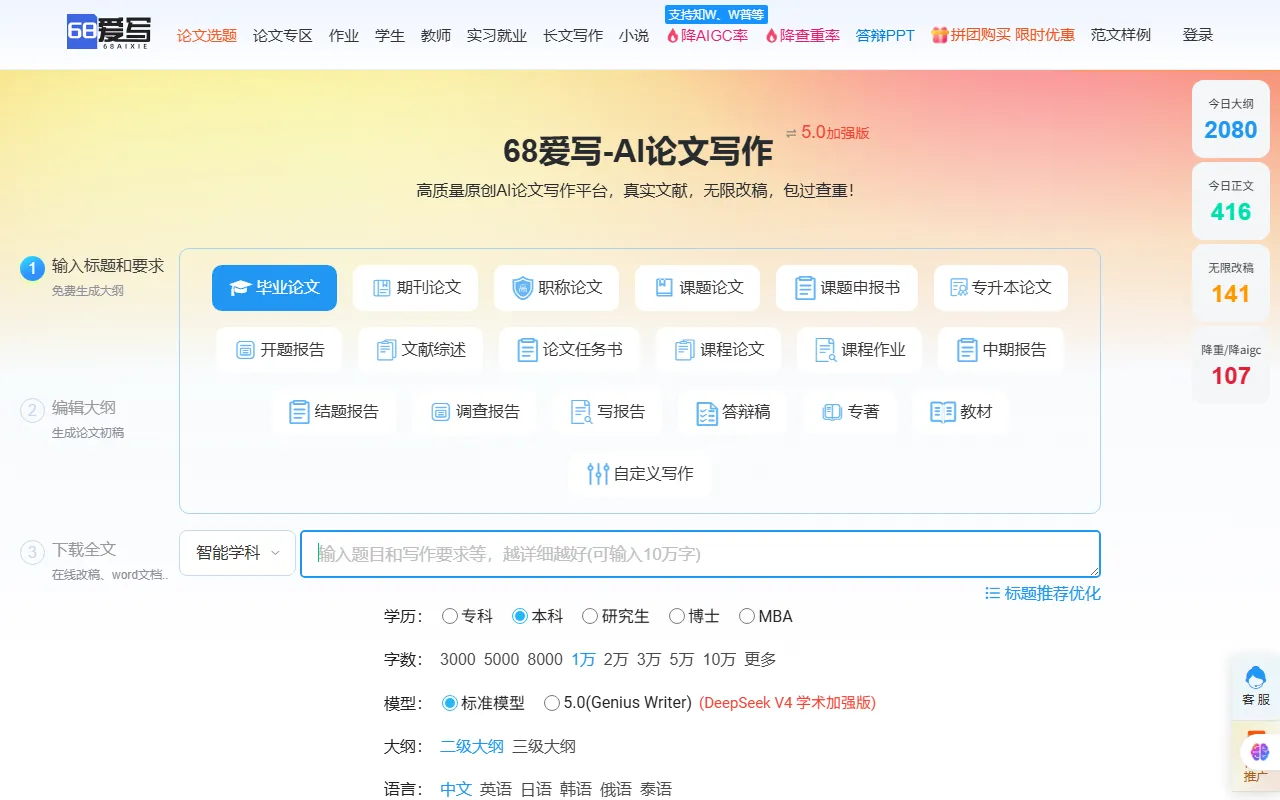Click the 5.0加强版 version switch
The width and height of the screenshot is (1280, 800).
click(827, 132)
